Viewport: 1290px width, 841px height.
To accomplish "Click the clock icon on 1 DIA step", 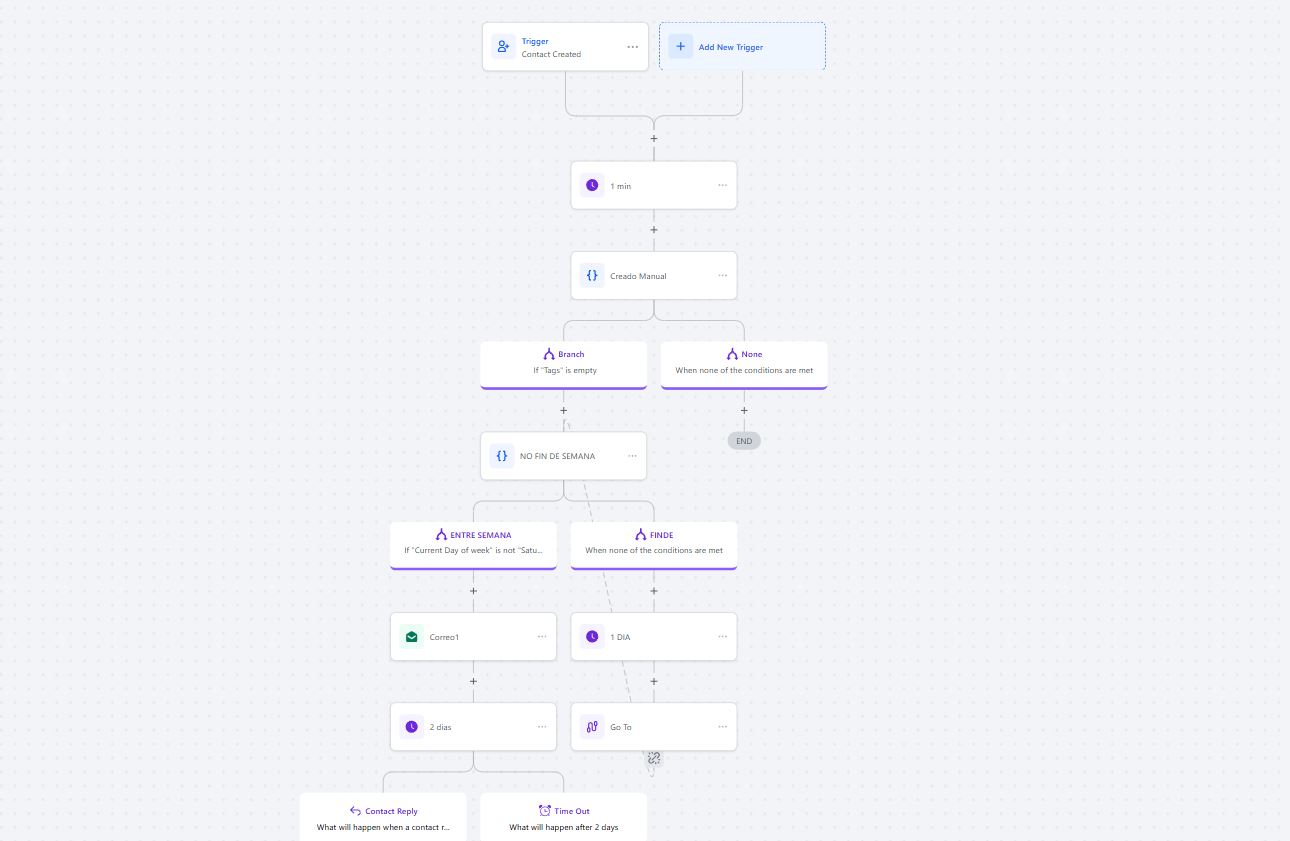I will [592, 637].
